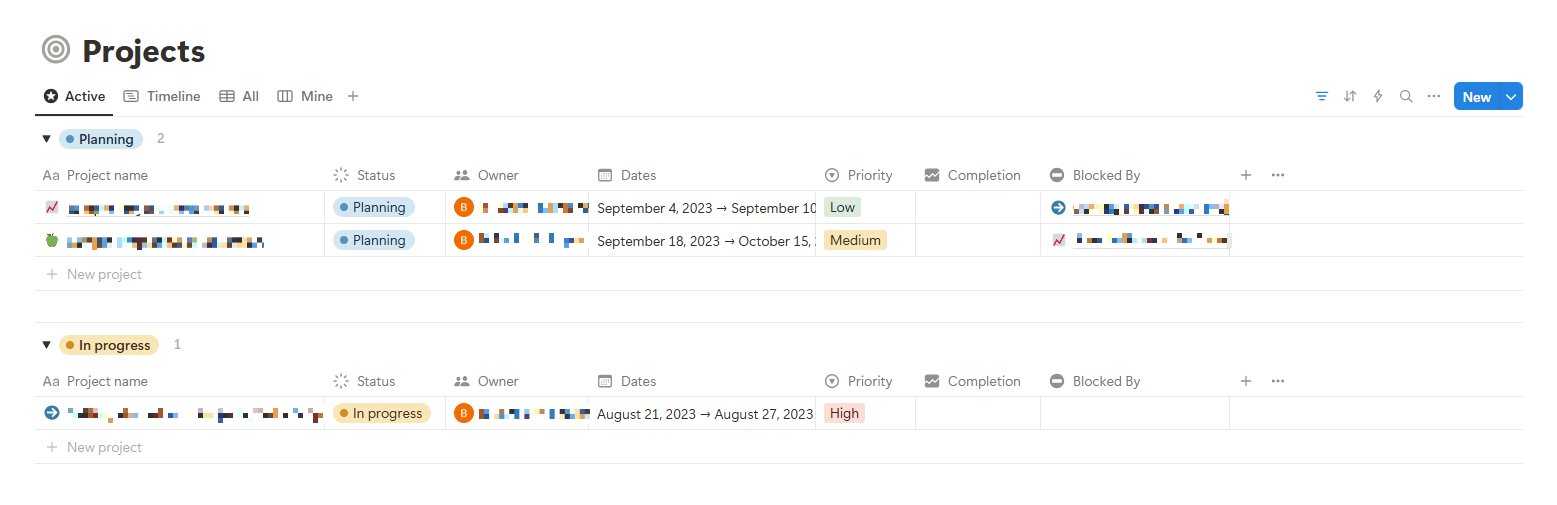Add a new view with plus icon
Image resolution: width=1557 pixels, height=505 pixels.
click(x=353, y=96)
